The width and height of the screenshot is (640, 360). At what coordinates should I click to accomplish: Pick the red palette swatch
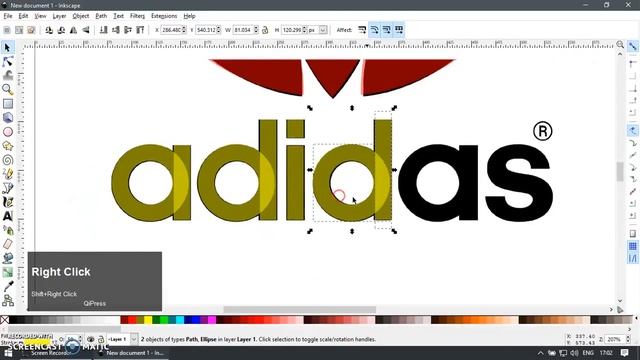tap(132, 320)
